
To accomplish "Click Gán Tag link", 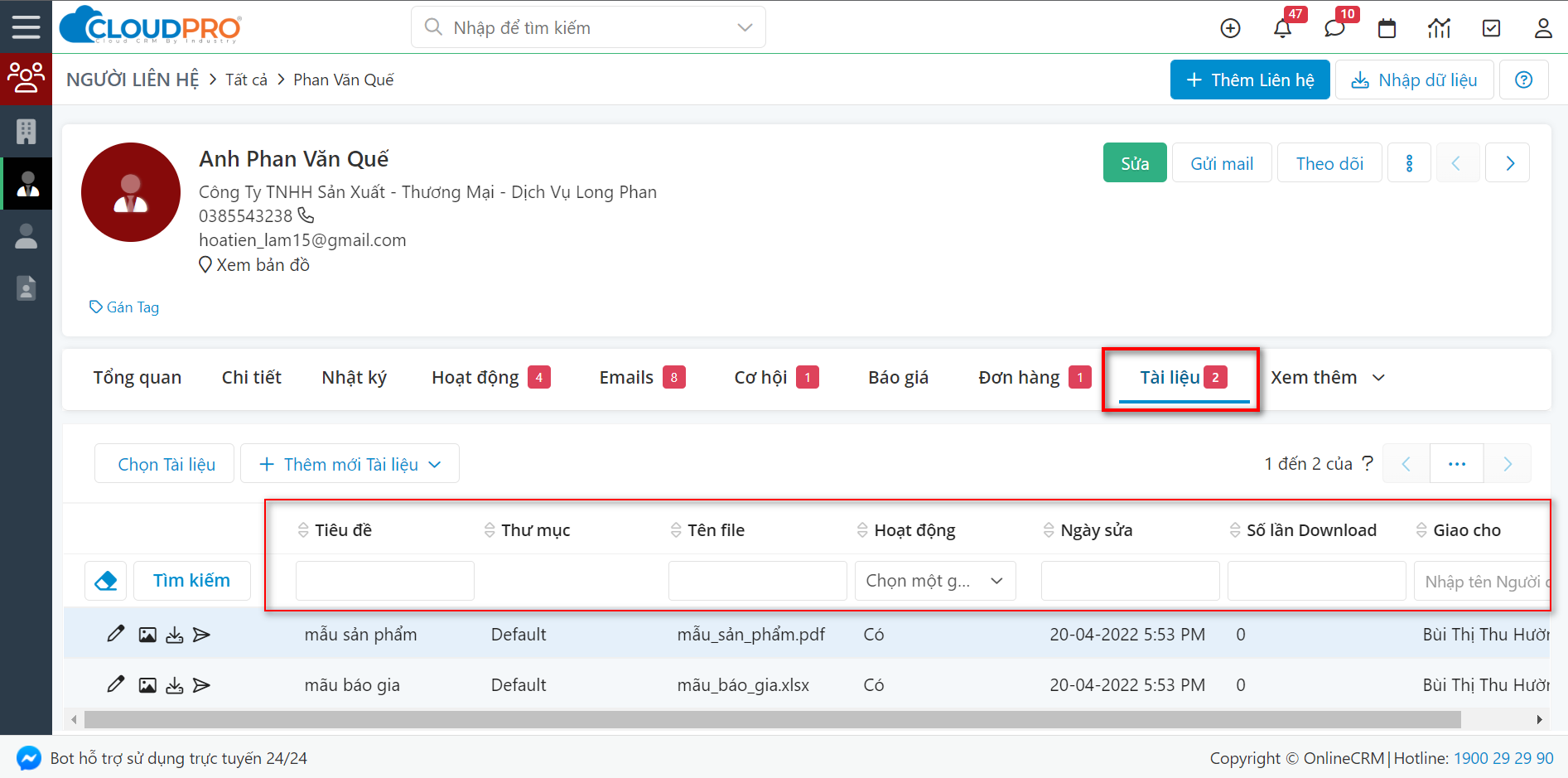I will [124, 307].
